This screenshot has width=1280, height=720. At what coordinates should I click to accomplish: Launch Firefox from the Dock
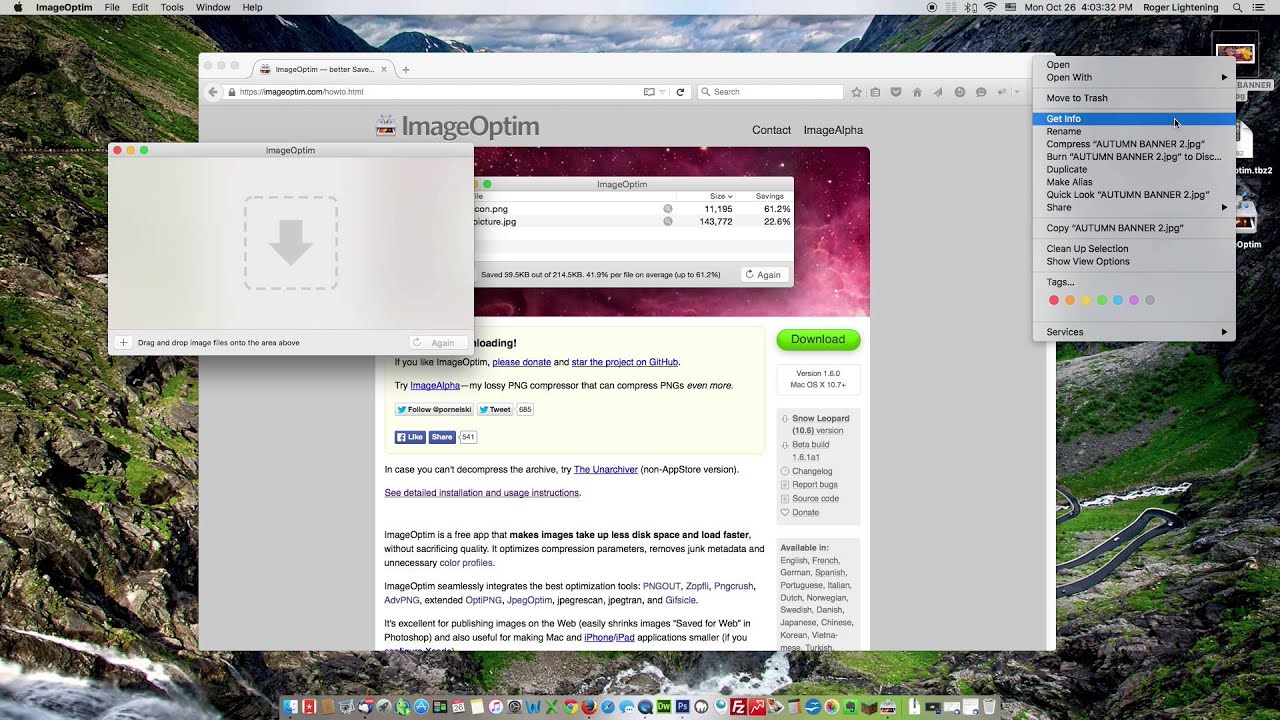(x=588, y=706)
